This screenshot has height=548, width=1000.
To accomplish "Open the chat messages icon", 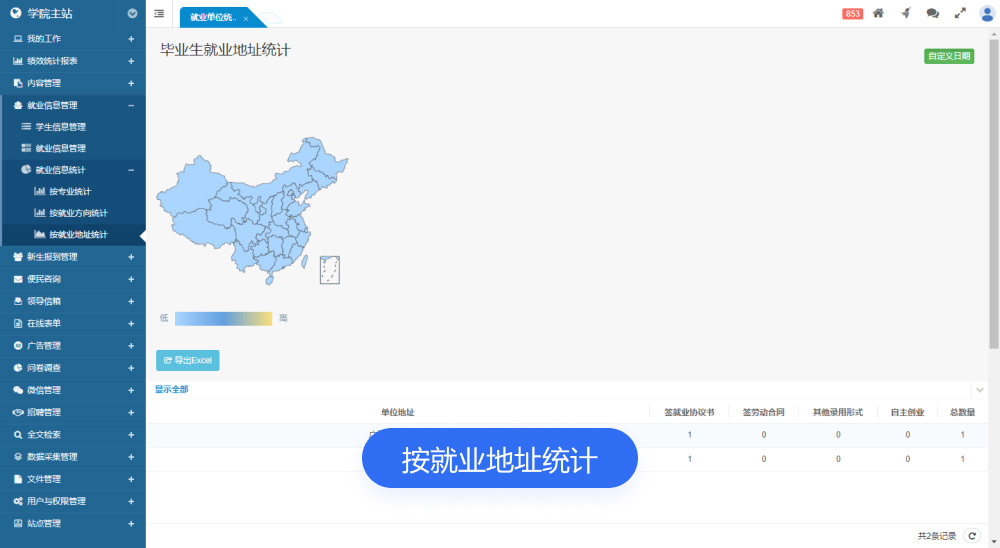I will click(x=933, y=13).
